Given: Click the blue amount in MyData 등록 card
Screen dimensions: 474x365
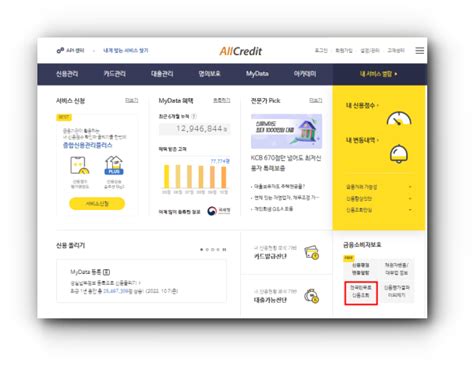Looking at the screenshot, I should coord(116,291).
